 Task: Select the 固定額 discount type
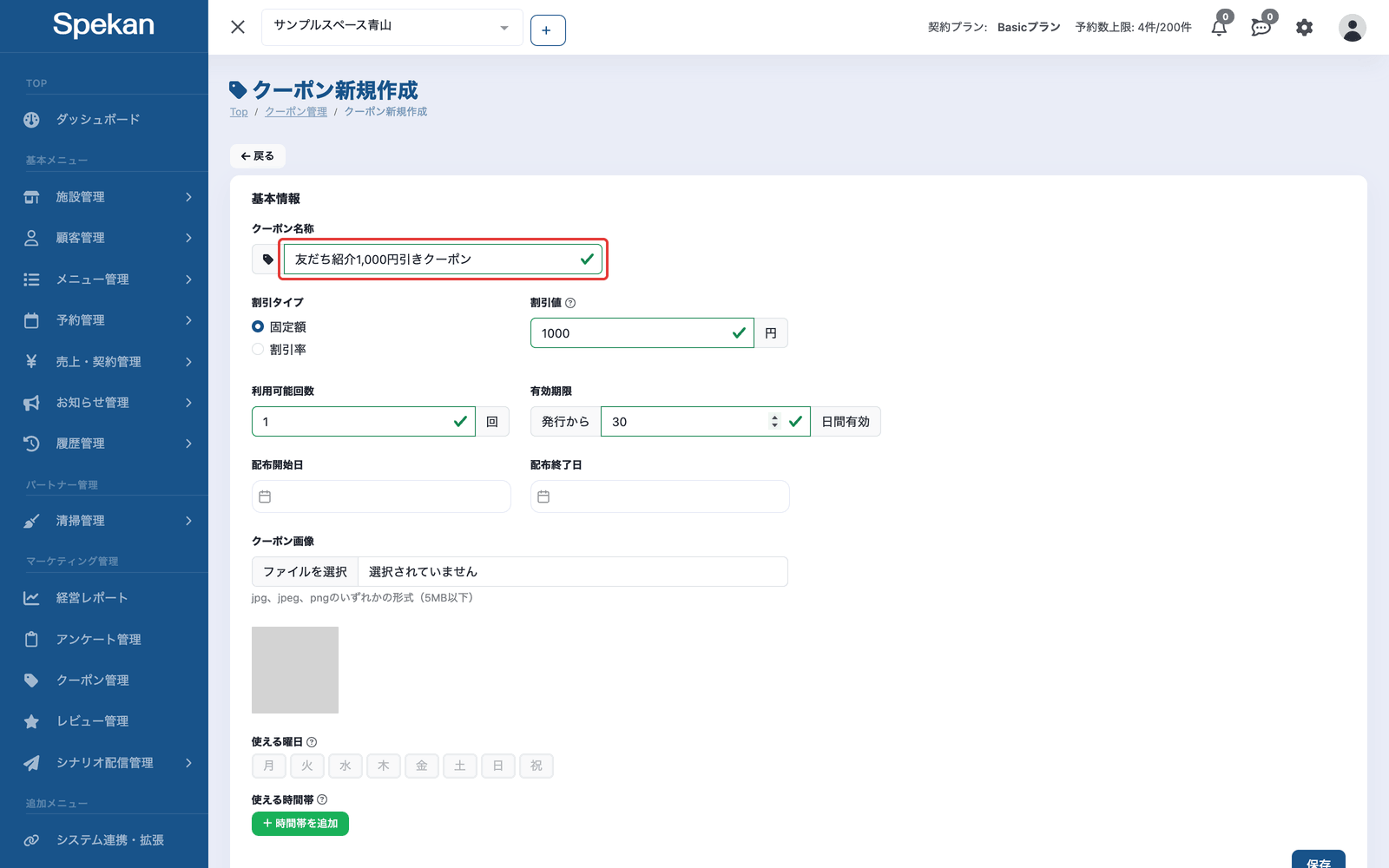tap(258, 326)
